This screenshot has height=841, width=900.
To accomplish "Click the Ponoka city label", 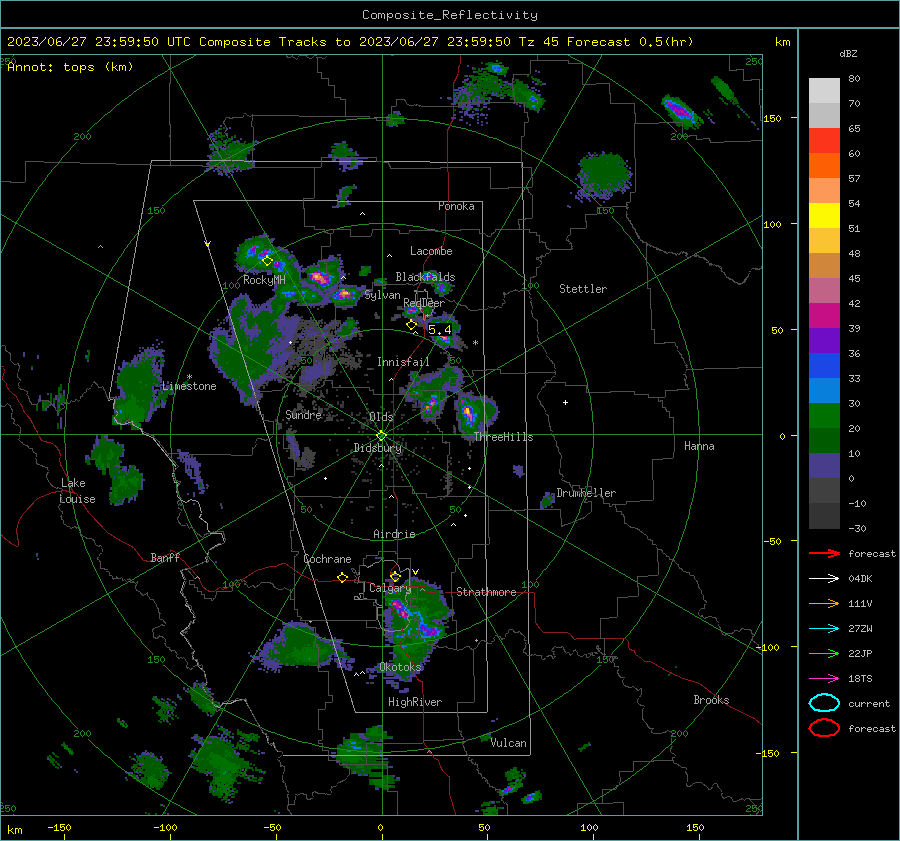I will (x=456, y=206).
